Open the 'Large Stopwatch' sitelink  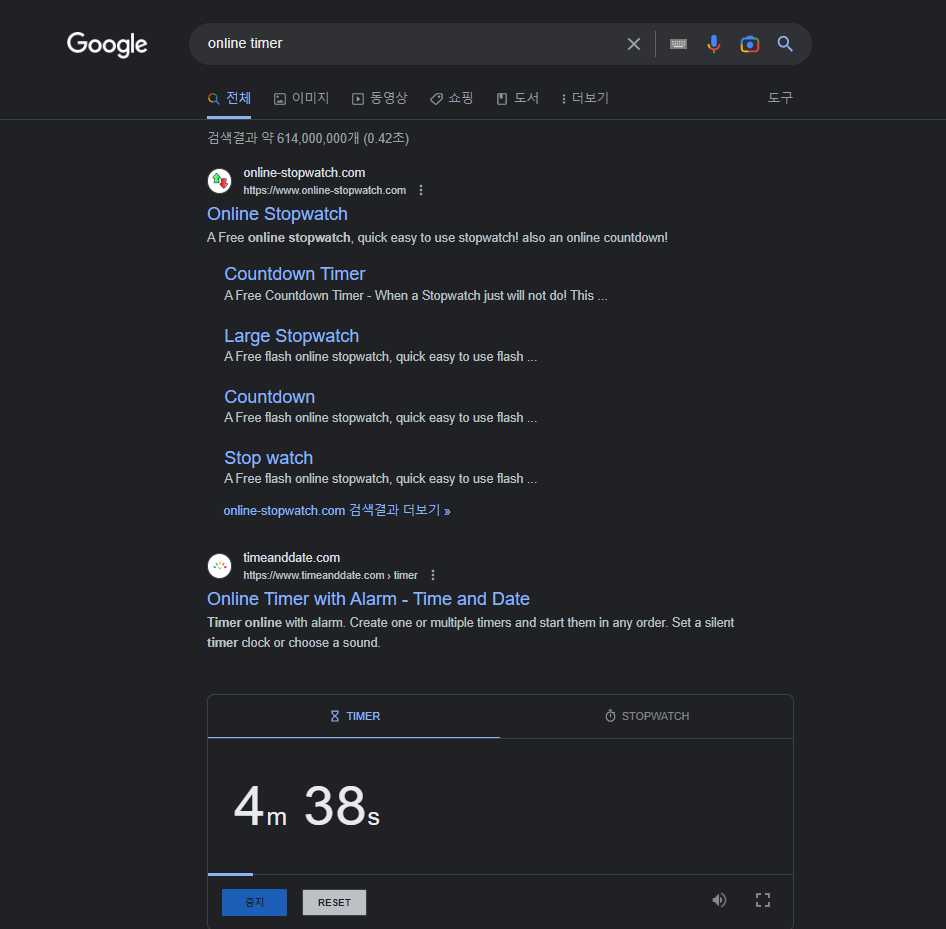pyautogui.click(x=291, y=336)
